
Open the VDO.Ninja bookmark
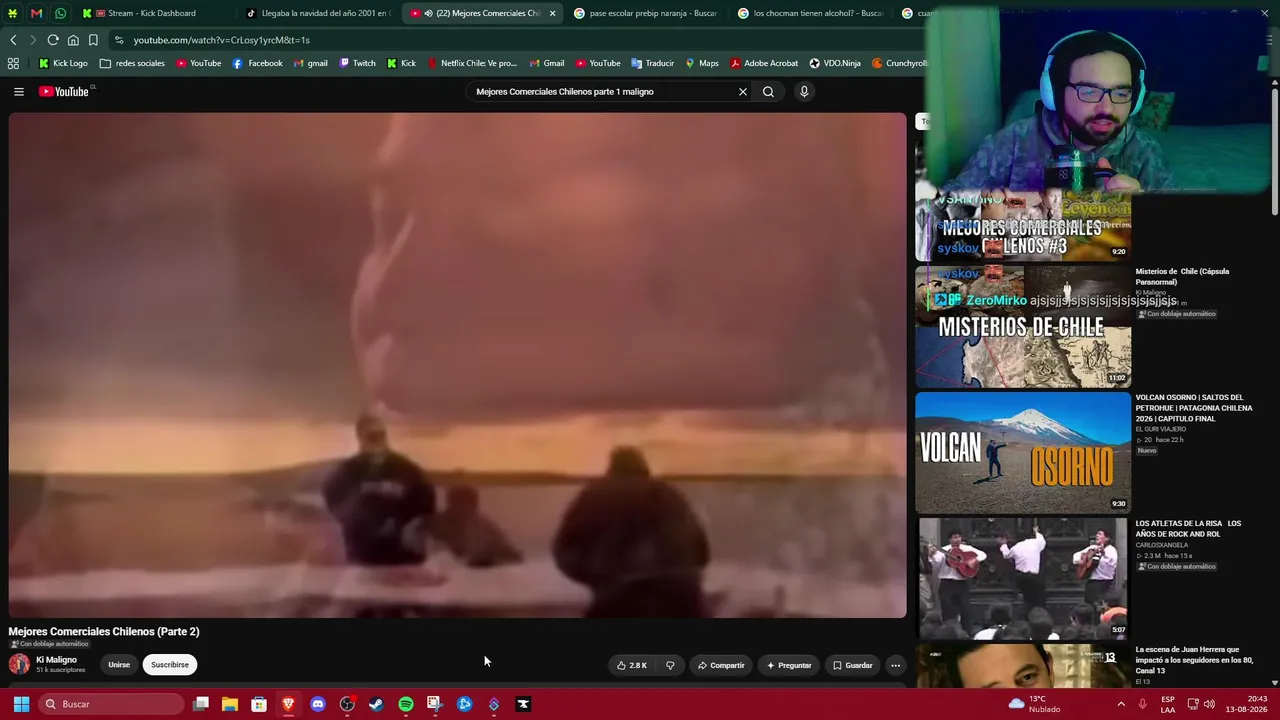point(835,63)
